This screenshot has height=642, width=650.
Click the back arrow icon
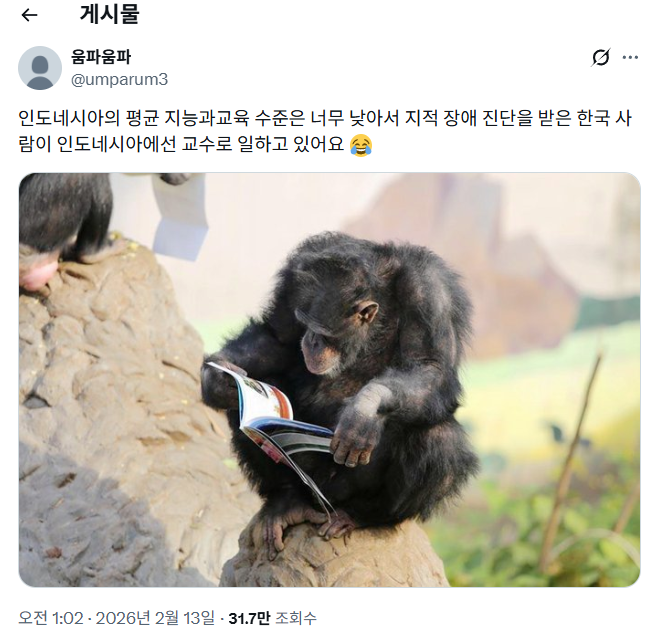(29, 15)
